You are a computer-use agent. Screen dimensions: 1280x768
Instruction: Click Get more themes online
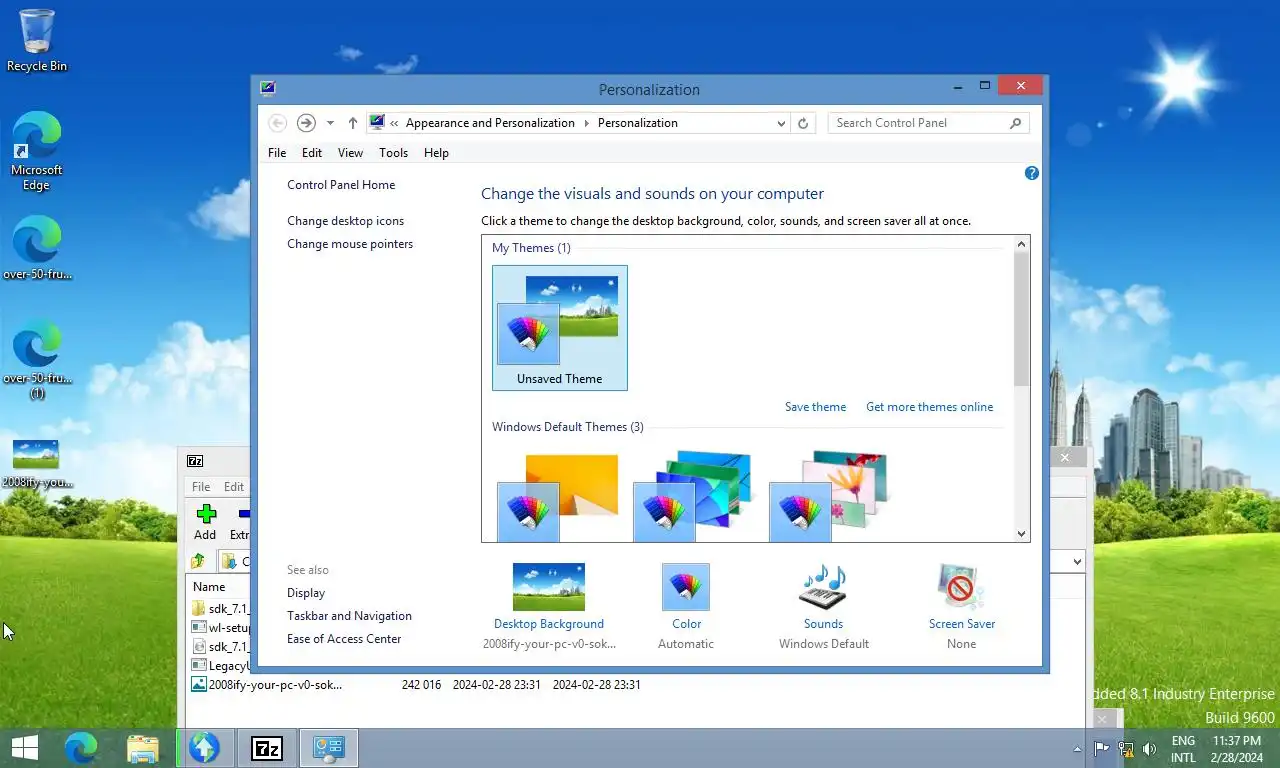(x=930, y=407)
